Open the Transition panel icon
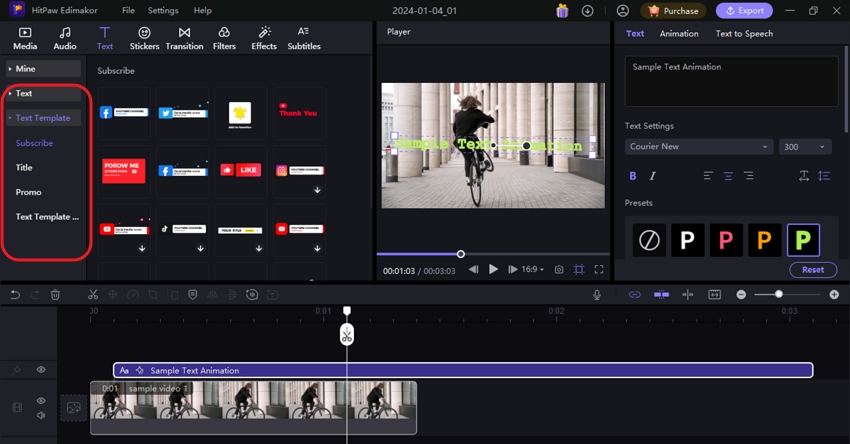This screenshot has height=444, width=850. [x=184, y=38]
